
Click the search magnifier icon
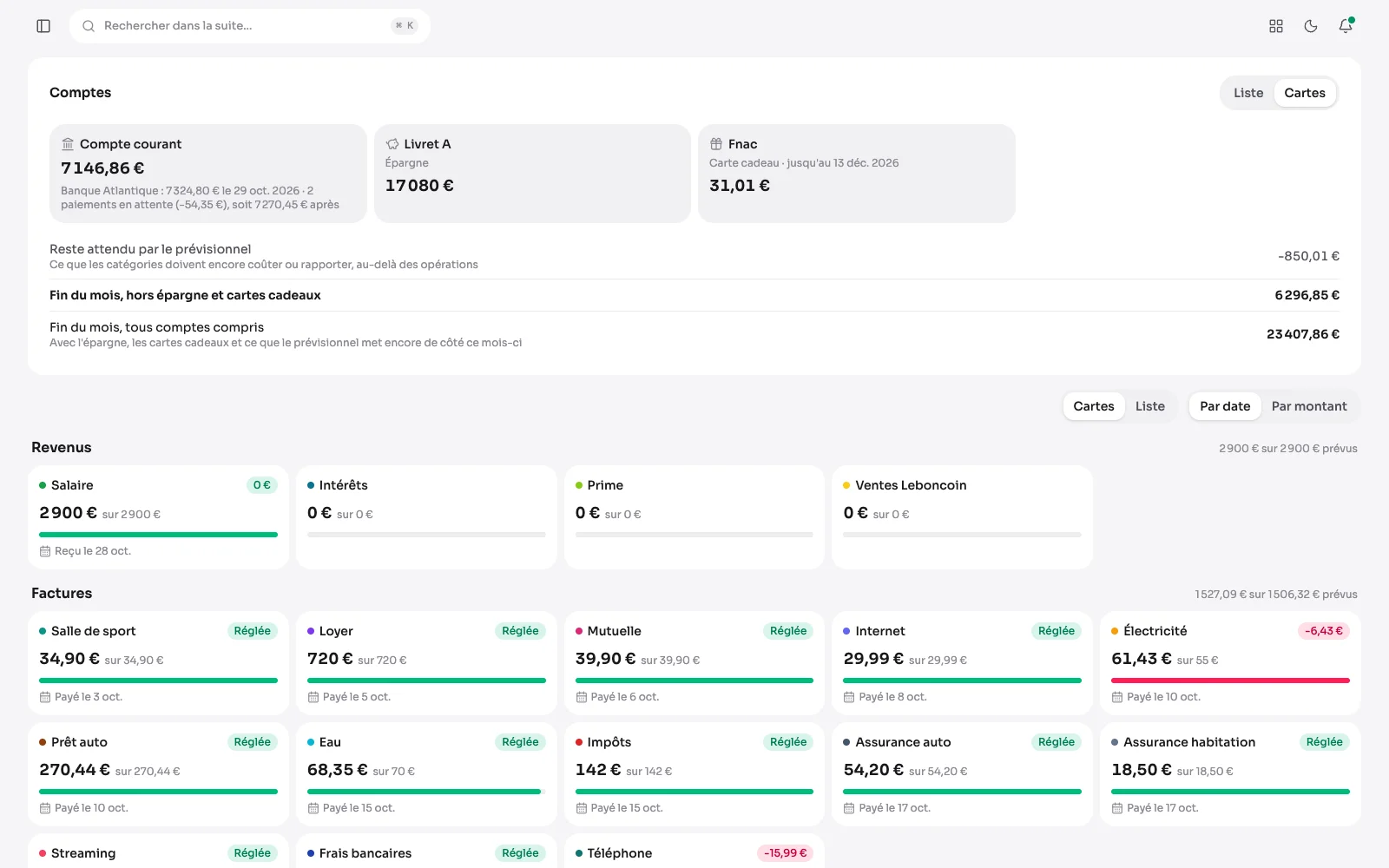pyautogui.click(x=89, y=26)
